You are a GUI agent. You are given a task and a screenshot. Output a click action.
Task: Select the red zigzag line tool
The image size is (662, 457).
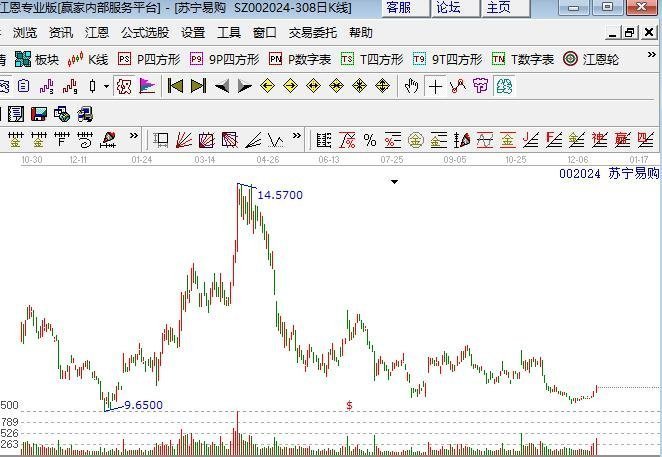pyautogui.click(x=458, y=86)
